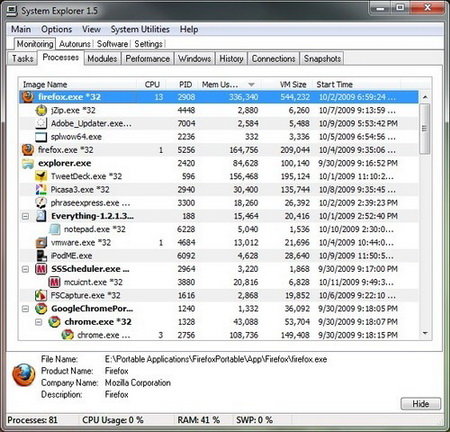Image resolution: width=450 pixels, height=432 pixels.
Task: Open the Options menu
Action: (56, 29)
